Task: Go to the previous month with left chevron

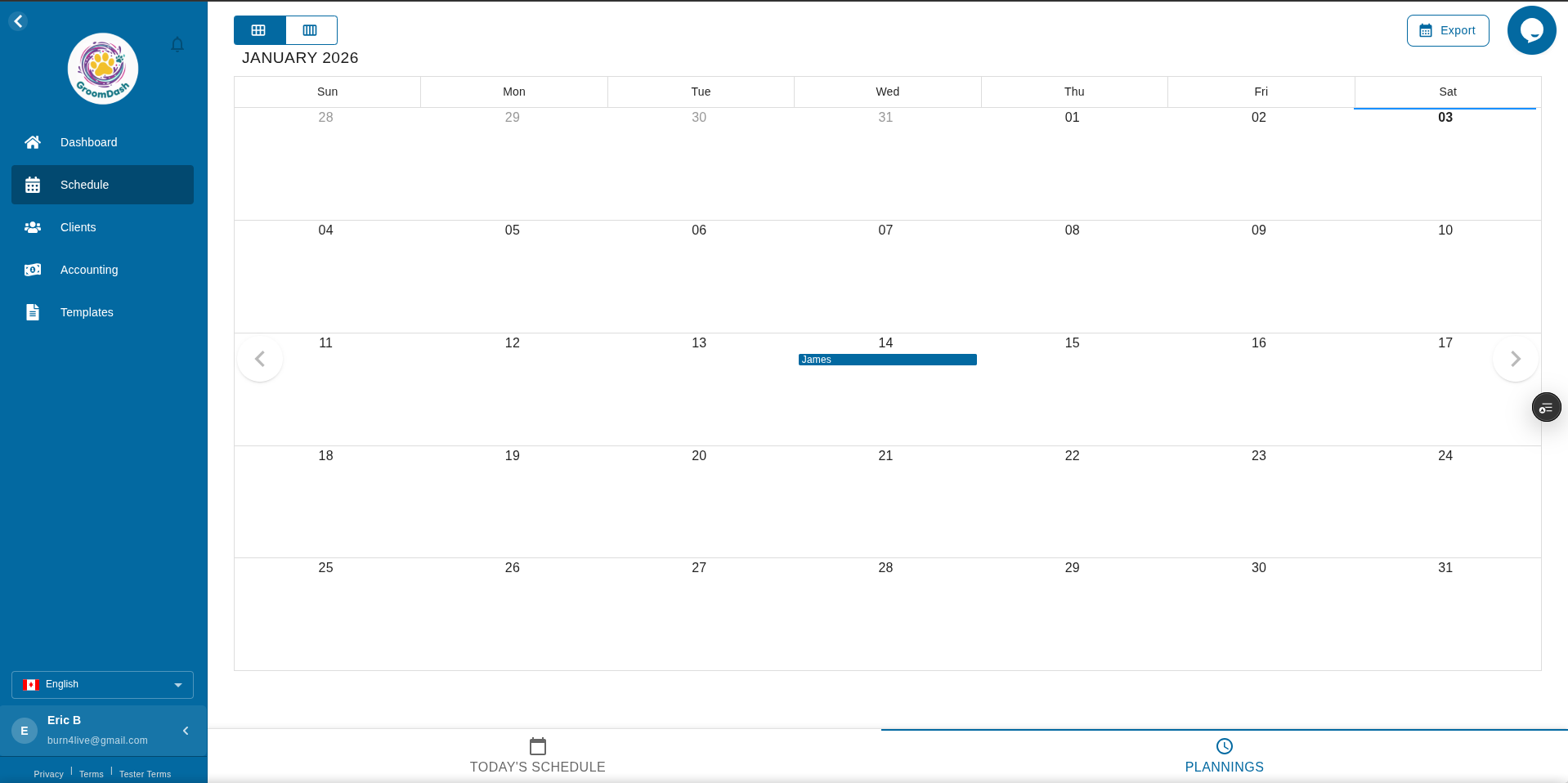Action: [x=259, y=359]
